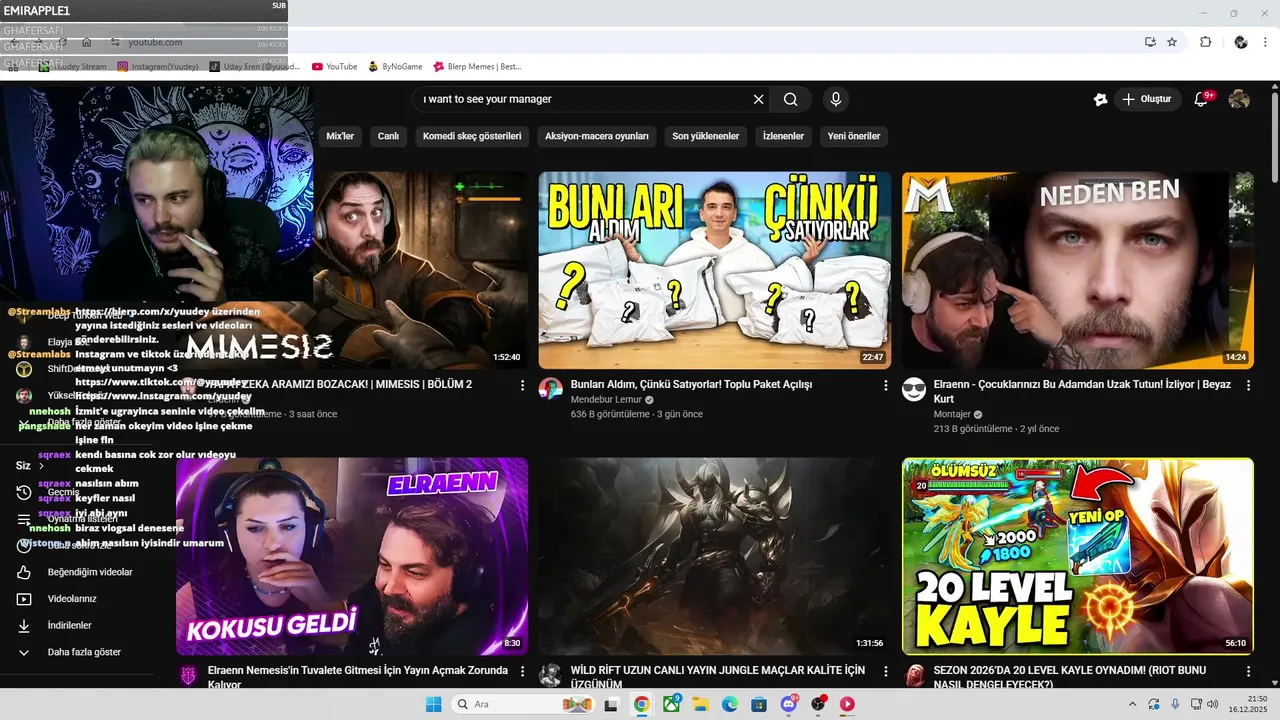Open options for the Mimesis Bölüm 2 video

click(x=522, y=385)
